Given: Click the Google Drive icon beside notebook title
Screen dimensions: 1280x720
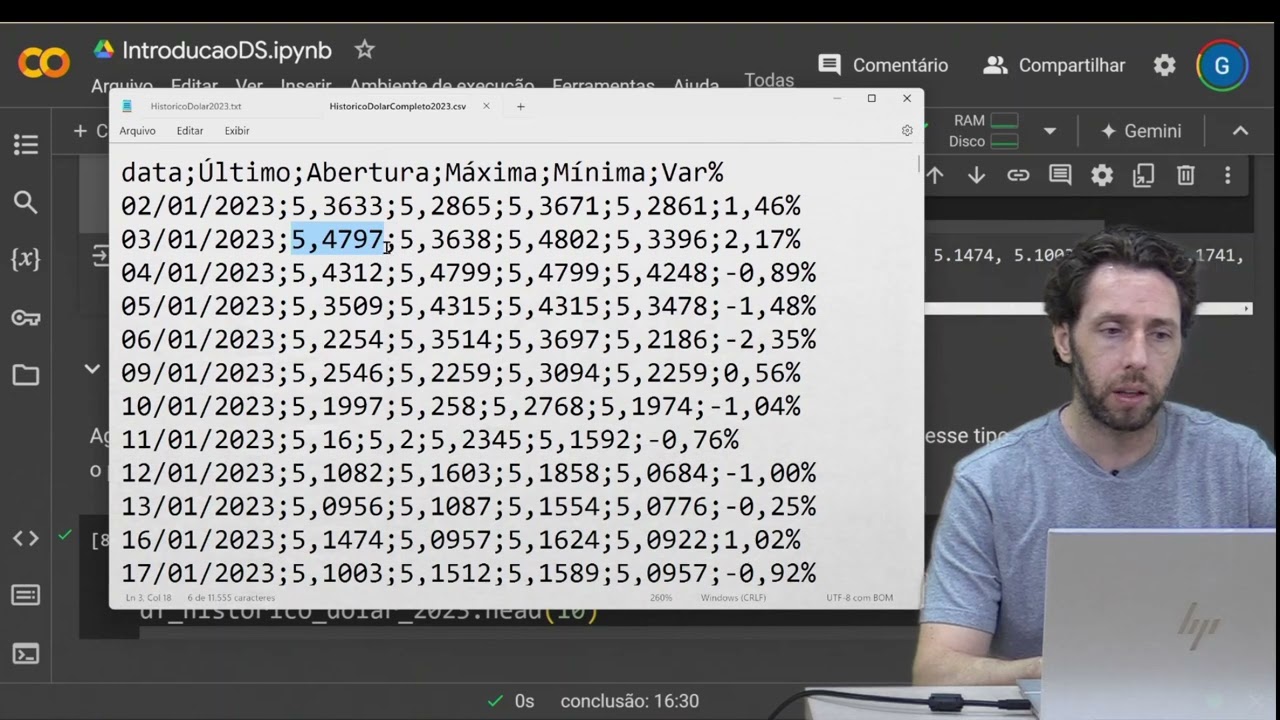Looking at the screenshot, I should (x=104, y=49).
